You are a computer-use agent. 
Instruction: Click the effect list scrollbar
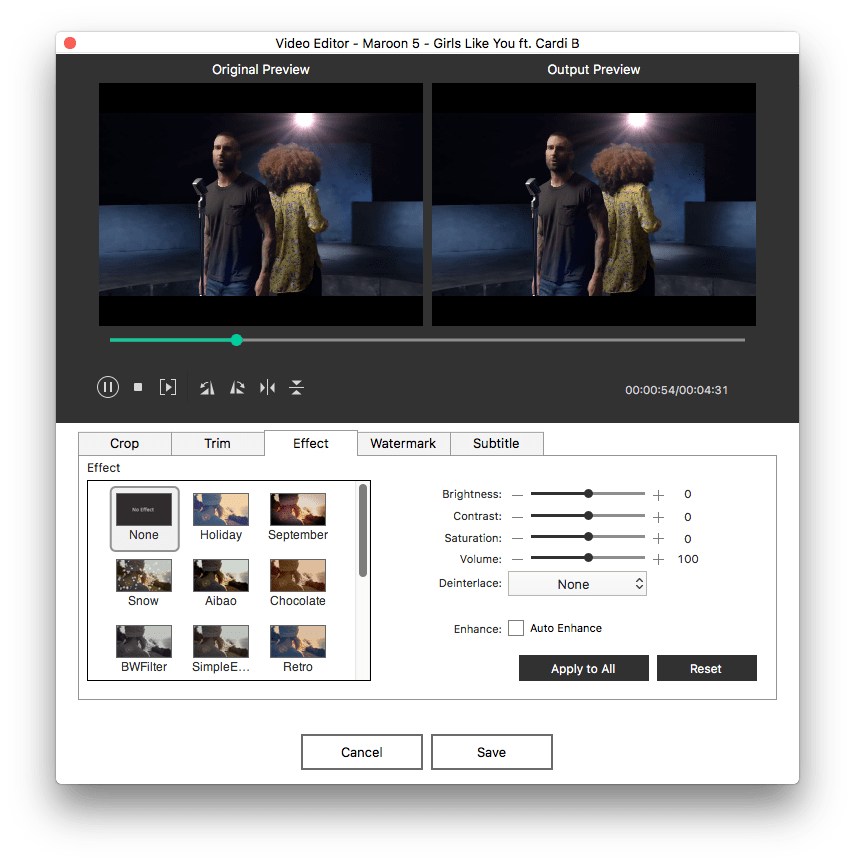click(362, 531)
